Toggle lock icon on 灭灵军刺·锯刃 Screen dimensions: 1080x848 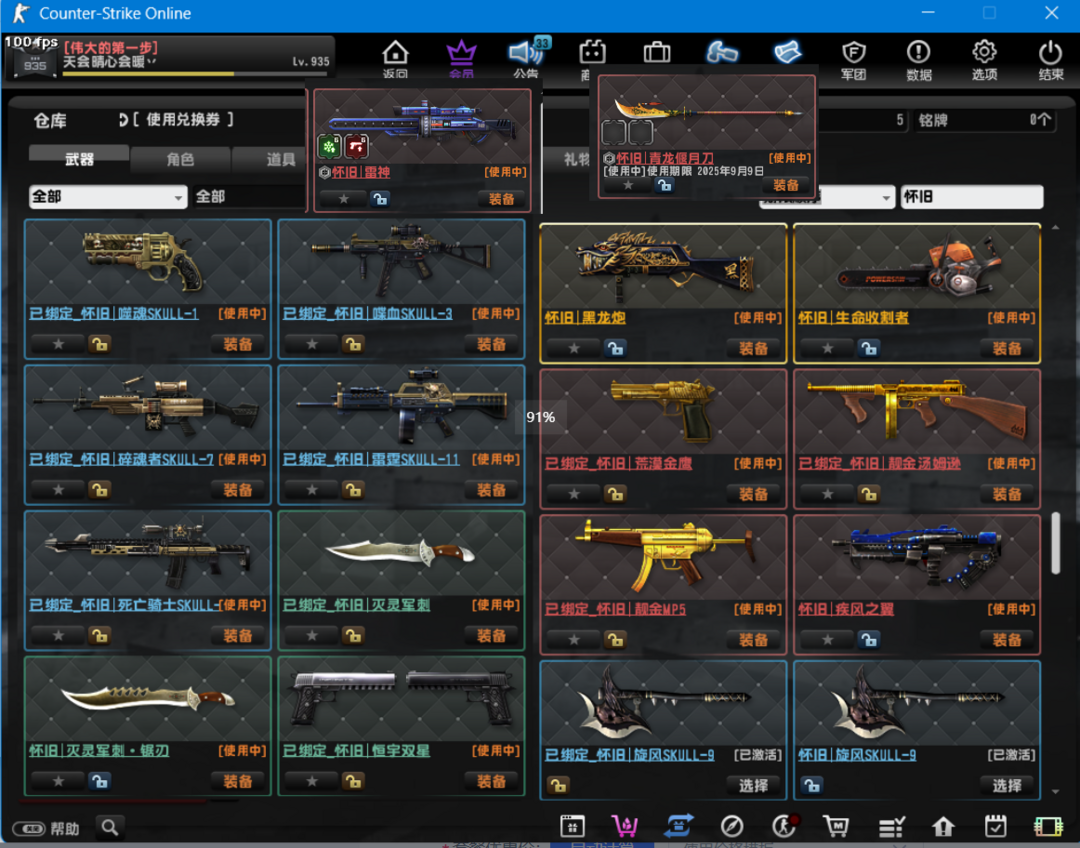(99, 780)
